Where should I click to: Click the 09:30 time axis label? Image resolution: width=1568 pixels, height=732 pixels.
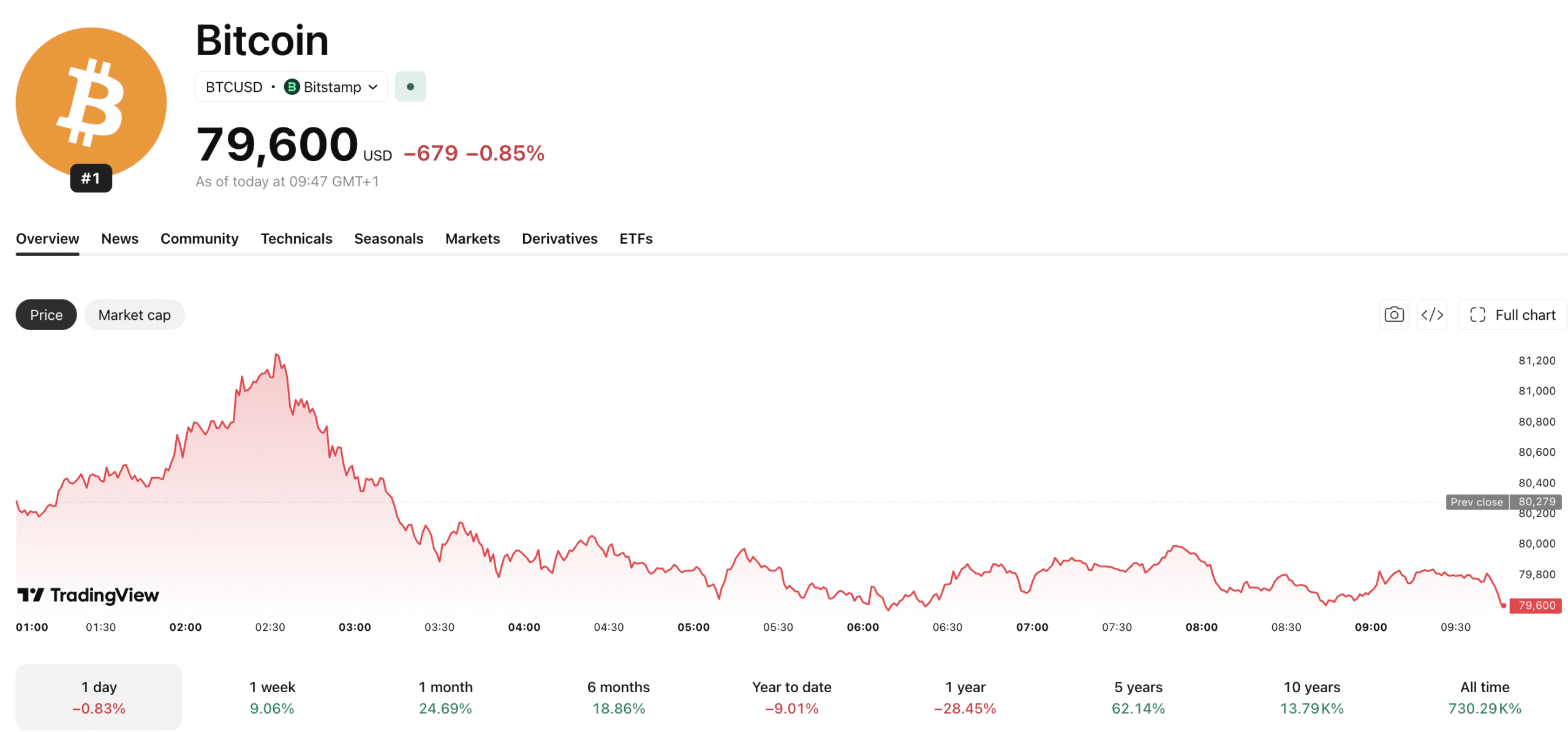(x=1455, y=627)
